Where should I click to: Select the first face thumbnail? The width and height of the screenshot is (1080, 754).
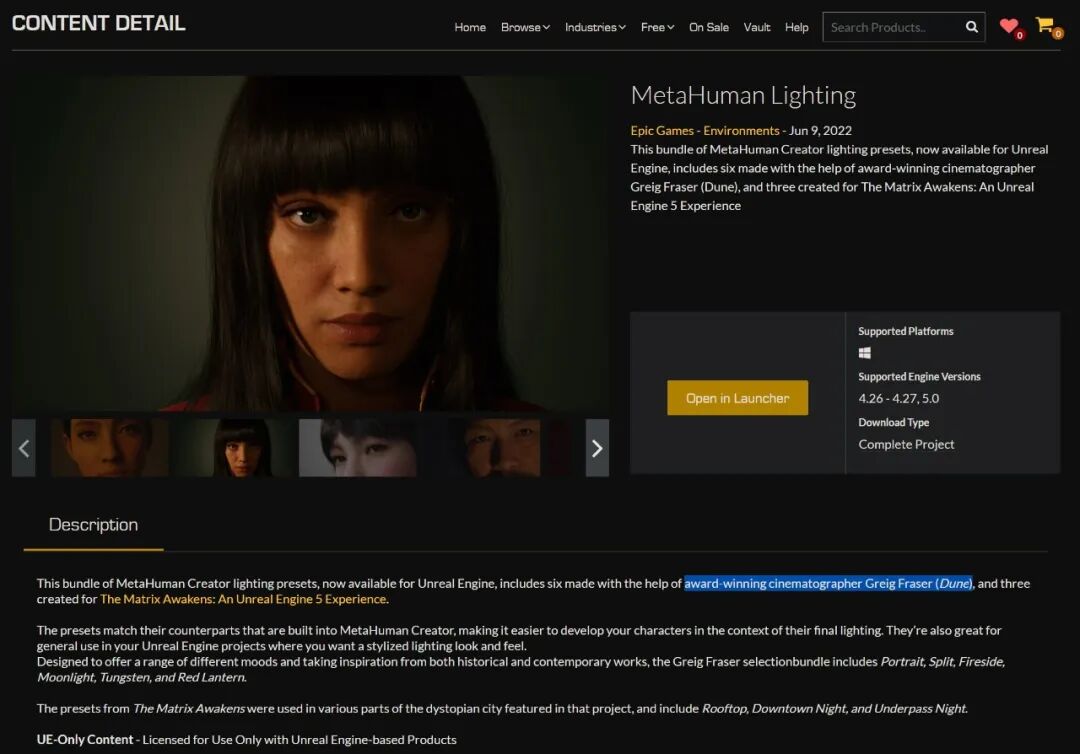[x=110, y=448]
